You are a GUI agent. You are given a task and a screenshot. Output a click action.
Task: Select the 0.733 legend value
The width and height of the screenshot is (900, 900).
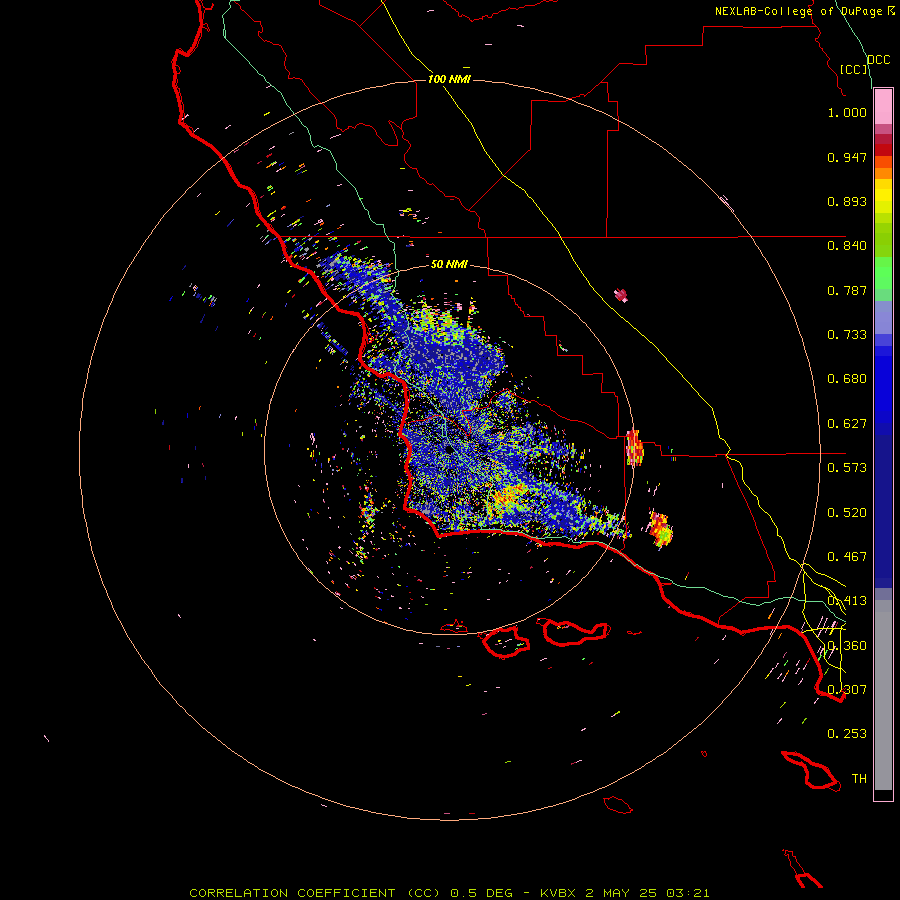pyautogui.click(x=847, y=335)
